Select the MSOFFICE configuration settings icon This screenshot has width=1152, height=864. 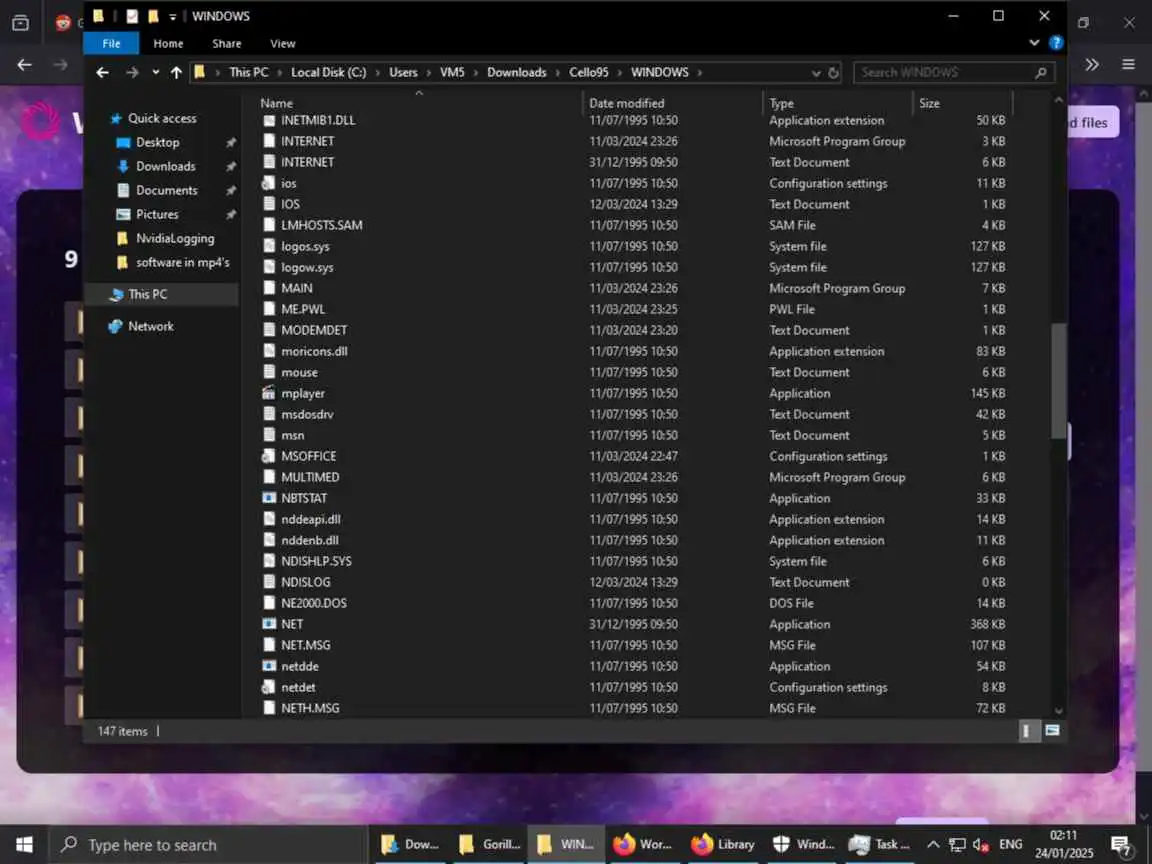269,456
